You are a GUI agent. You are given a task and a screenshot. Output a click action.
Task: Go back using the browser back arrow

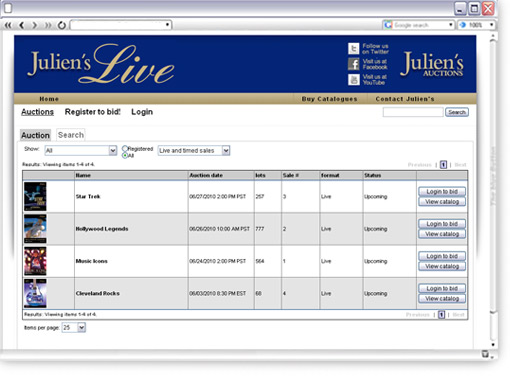pos(22,25)
